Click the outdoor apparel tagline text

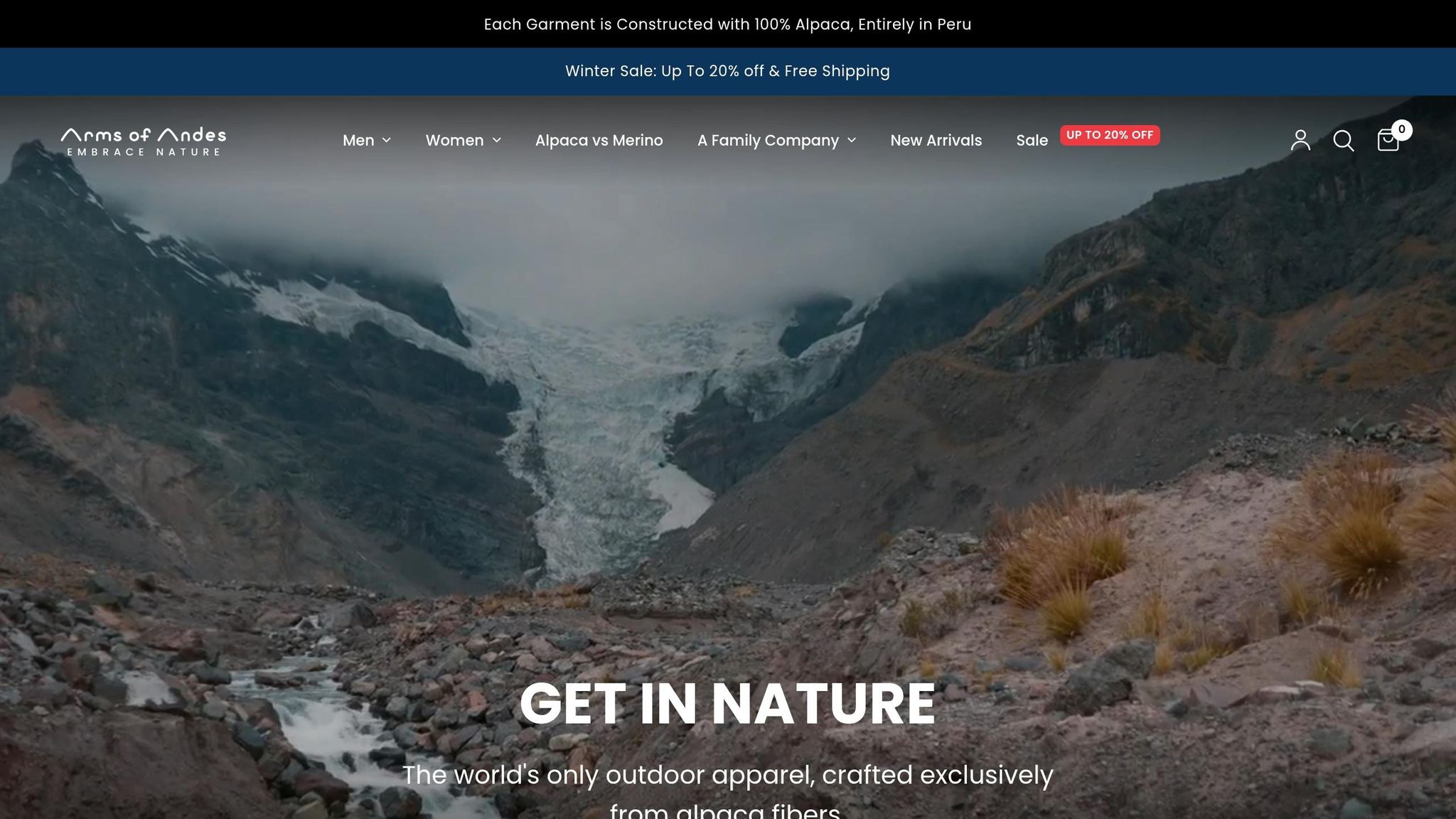click(727, 791)
